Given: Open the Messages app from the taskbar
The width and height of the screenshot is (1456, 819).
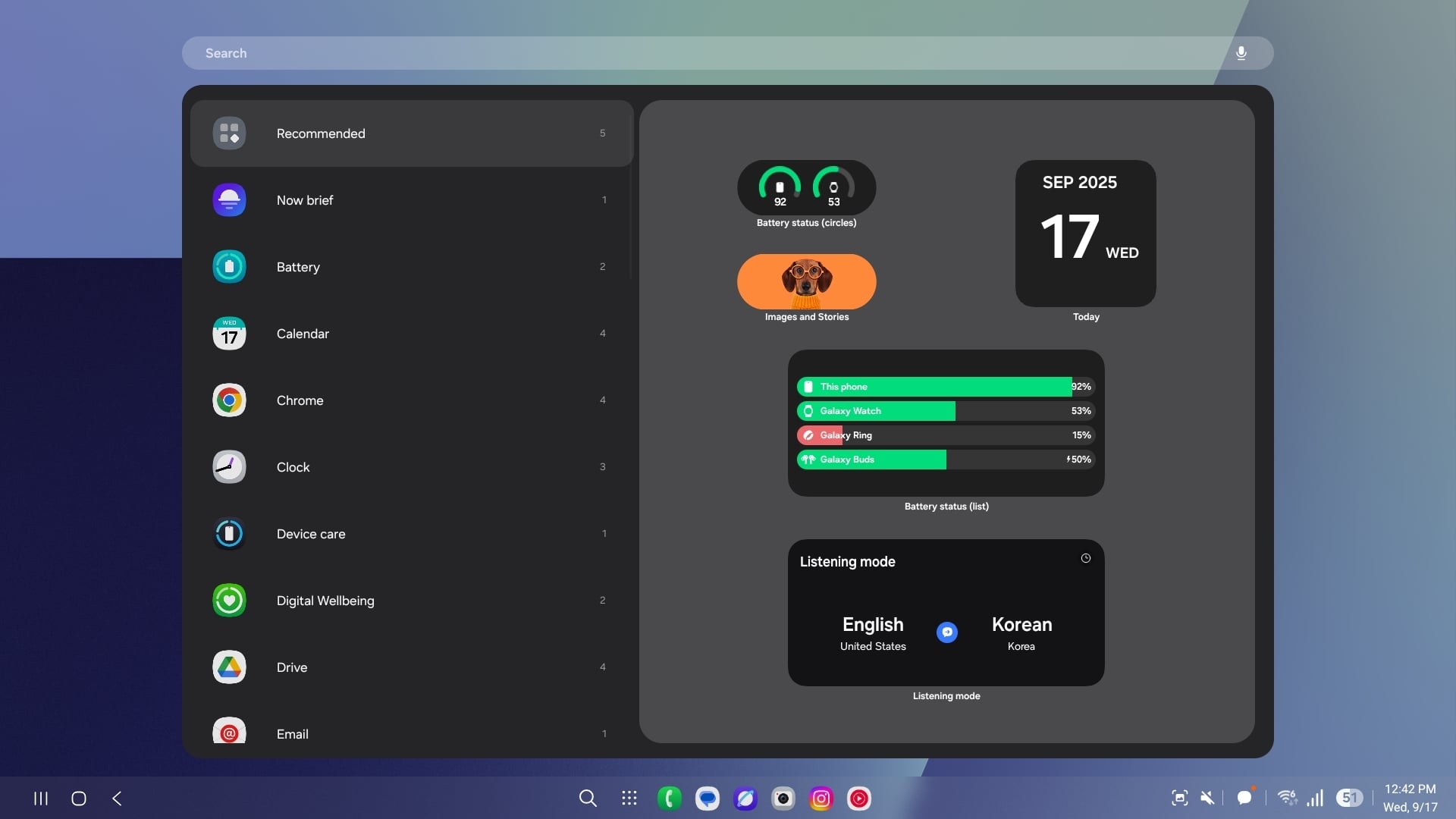Looking at the screenshot, I should pos(707,798).
